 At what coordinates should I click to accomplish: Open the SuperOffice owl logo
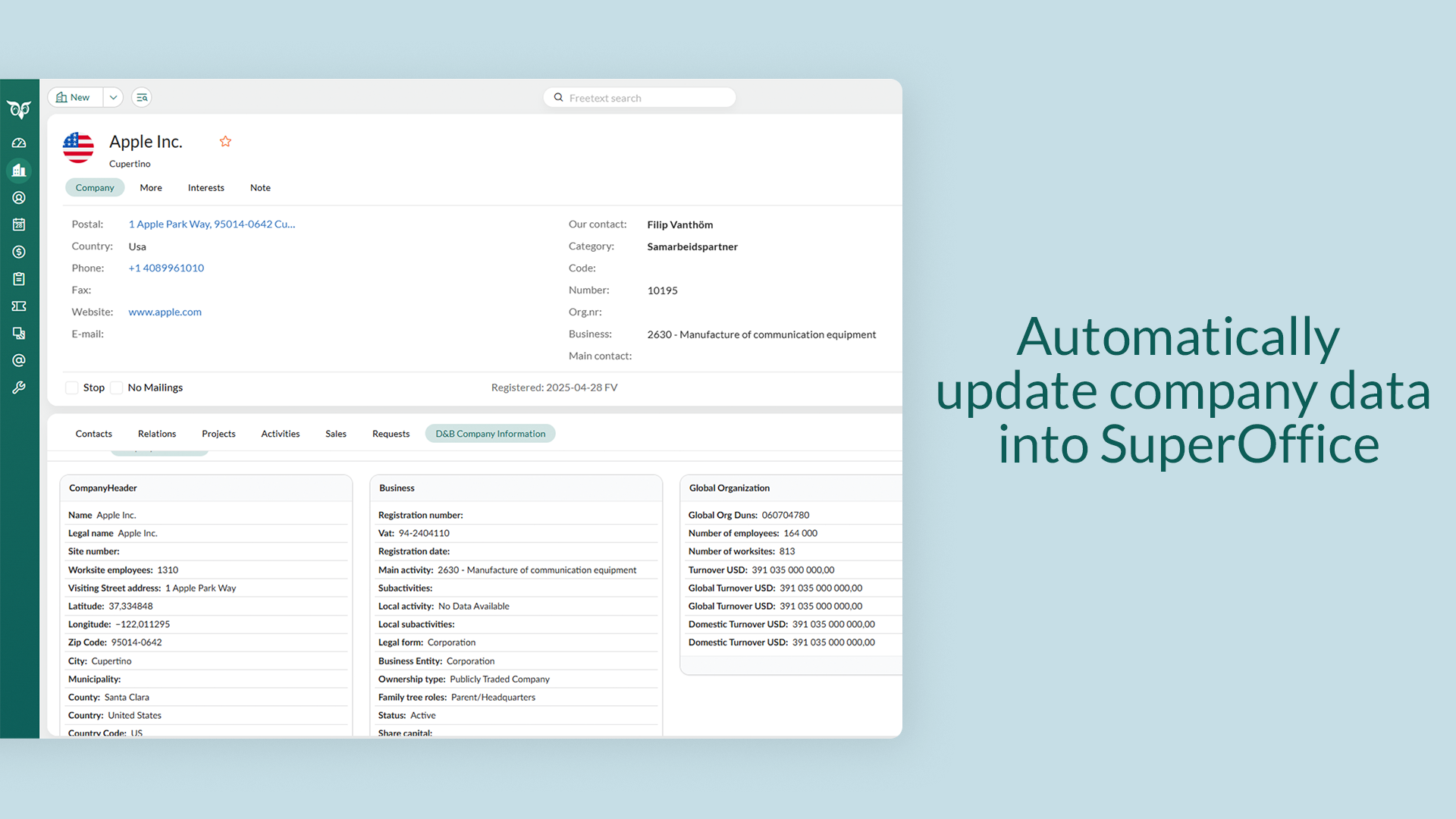(19, 110)
